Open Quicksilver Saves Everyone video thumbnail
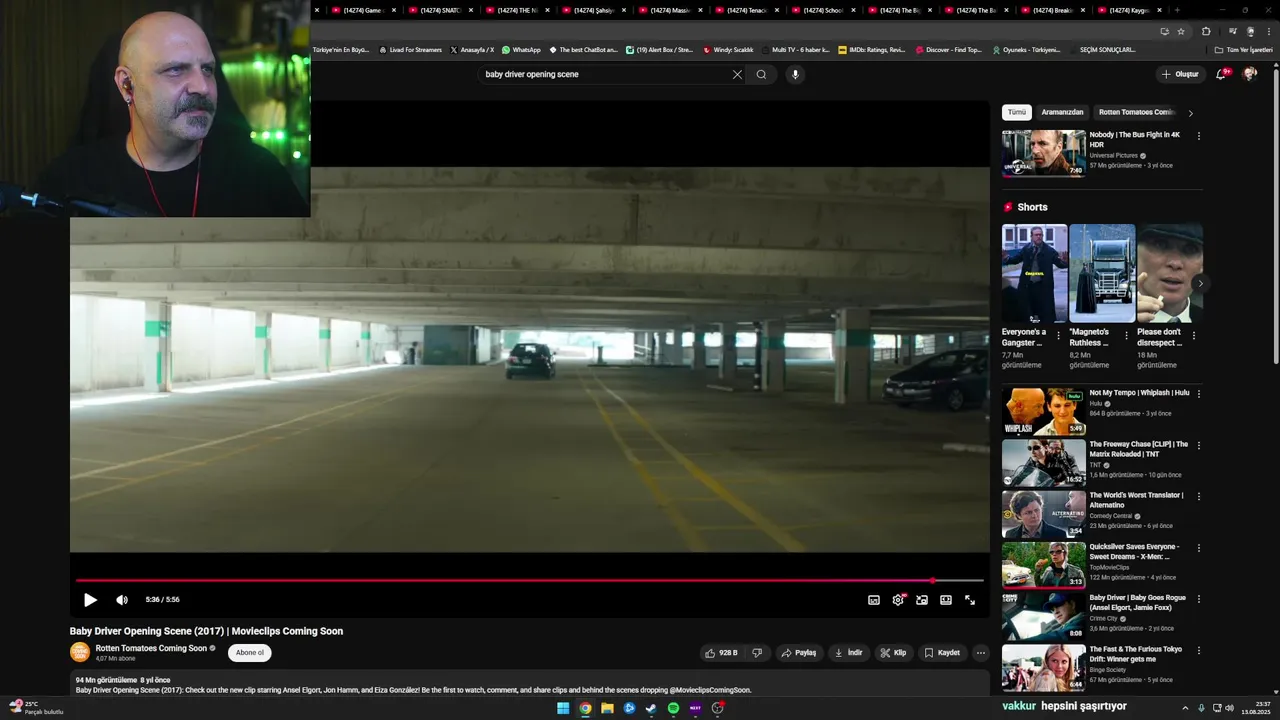The image size is (1280, 720). pos(1044,565)
